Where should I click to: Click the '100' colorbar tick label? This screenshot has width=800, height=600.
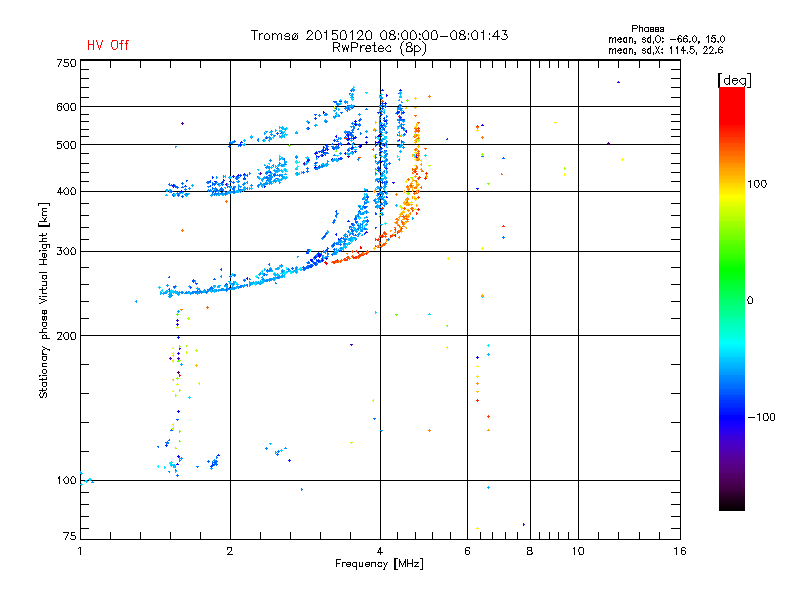757,184
